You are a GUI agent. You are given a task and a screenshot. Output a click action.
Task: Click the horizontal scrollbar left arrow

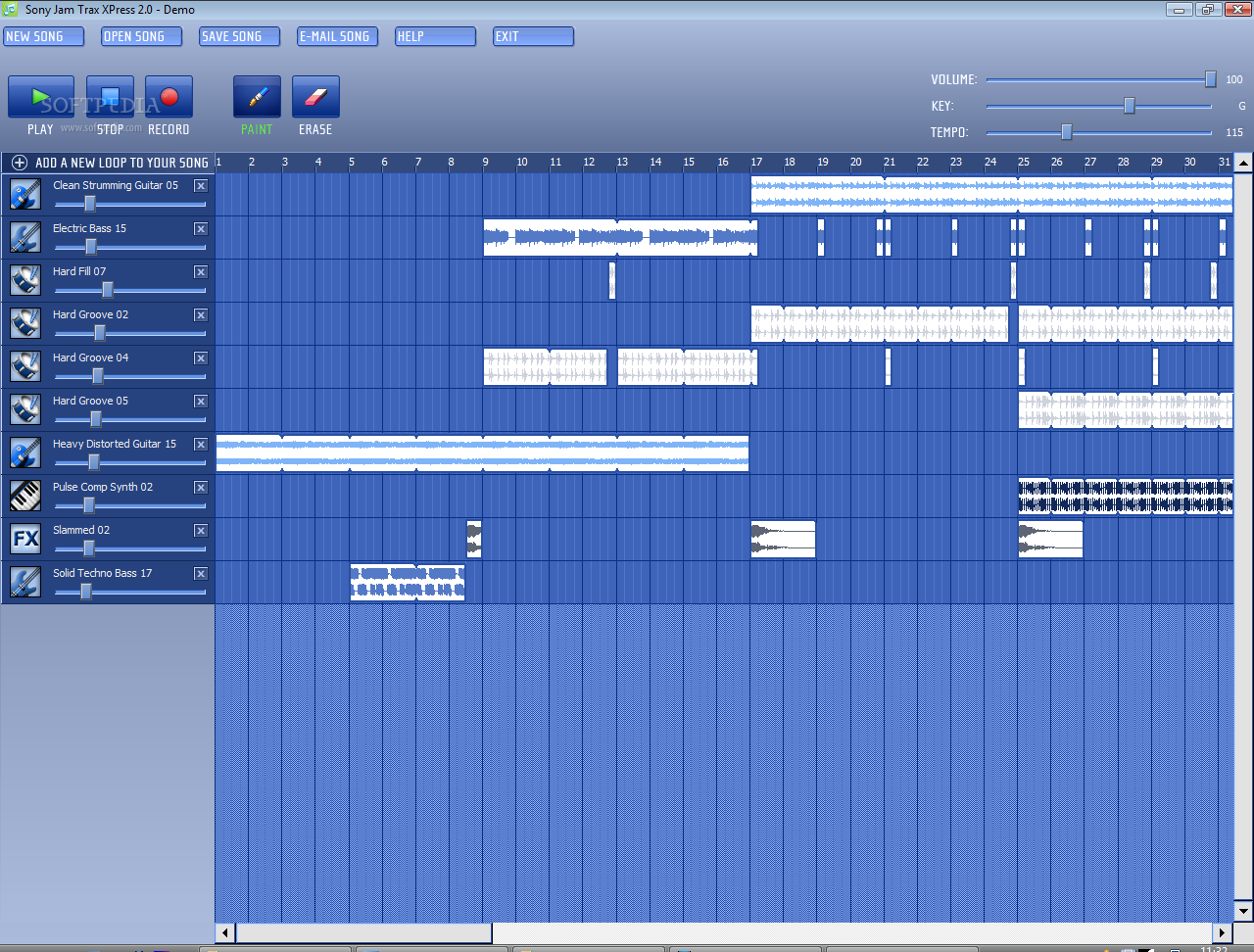point(225,932)
